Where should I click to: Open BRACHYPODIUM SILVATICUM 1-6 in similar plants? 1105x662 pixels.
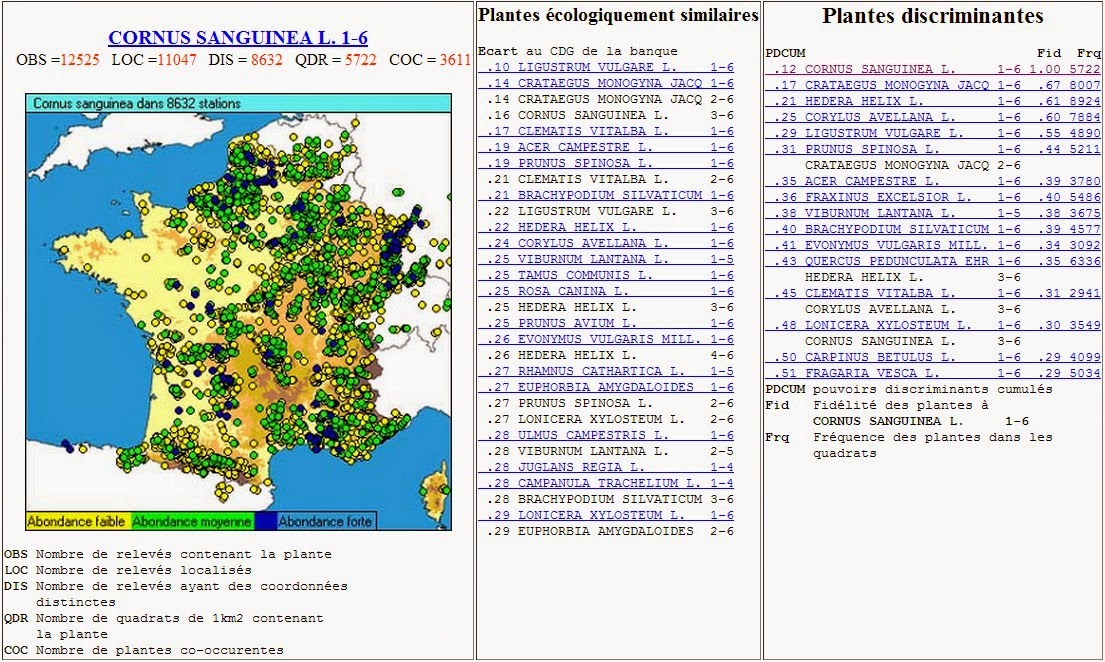(x=605, y=195)
